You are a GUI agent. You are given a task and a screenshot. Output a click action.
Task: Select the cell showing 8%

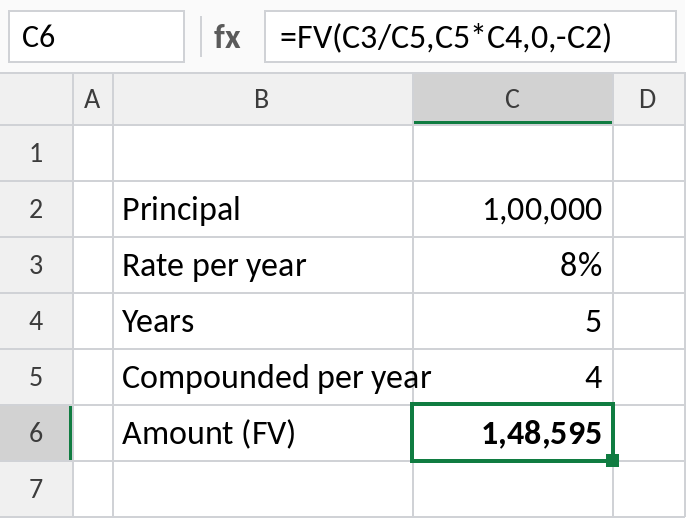pos(513,265)
